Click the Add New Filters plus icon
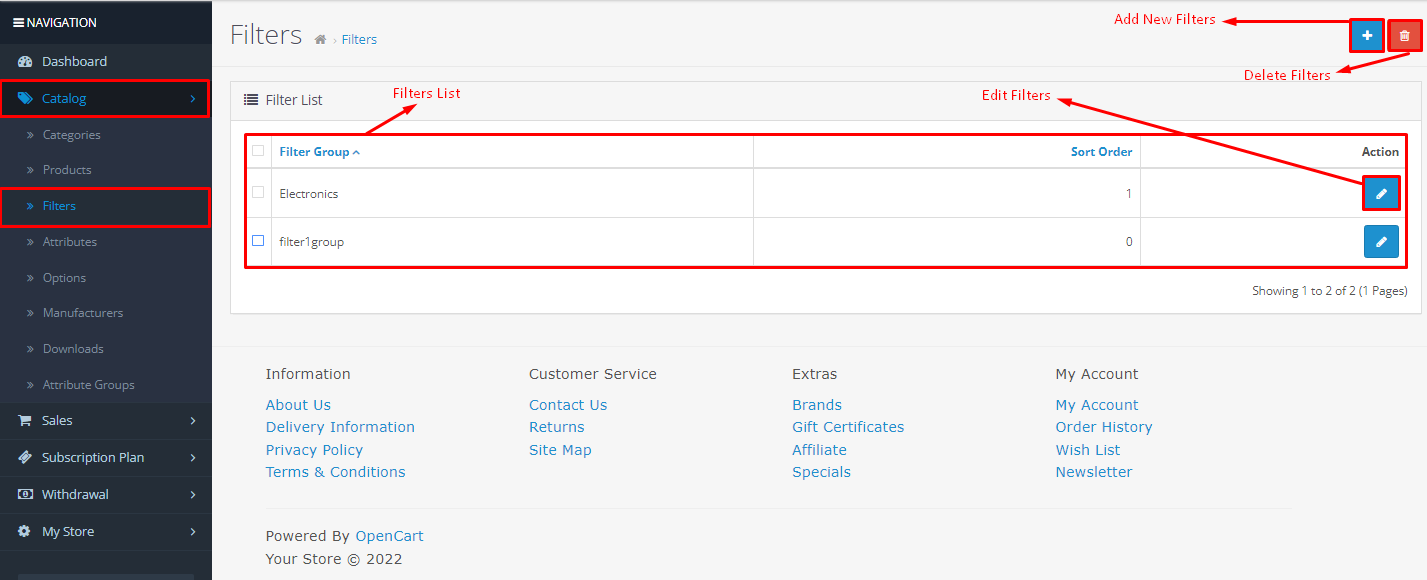The width and height of the screenshot is (1427, 580). coord(1366,35)
